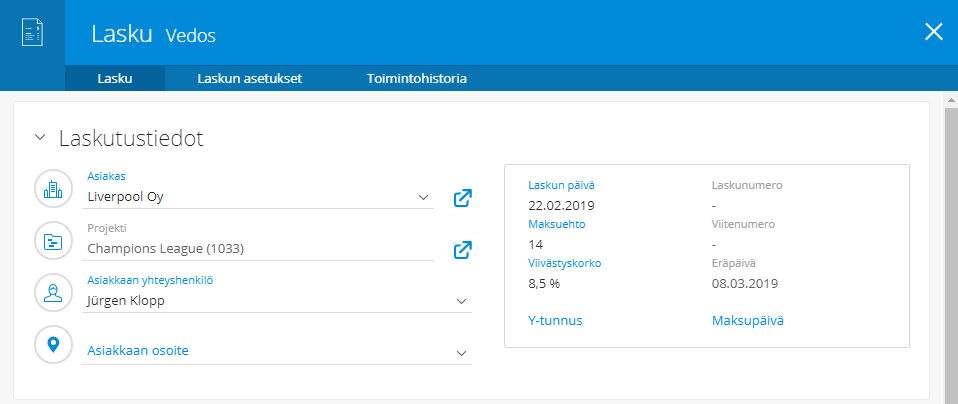The image size is (958, 404).
Task: Select the Lasku tab
Action: (x=115, y=78)
